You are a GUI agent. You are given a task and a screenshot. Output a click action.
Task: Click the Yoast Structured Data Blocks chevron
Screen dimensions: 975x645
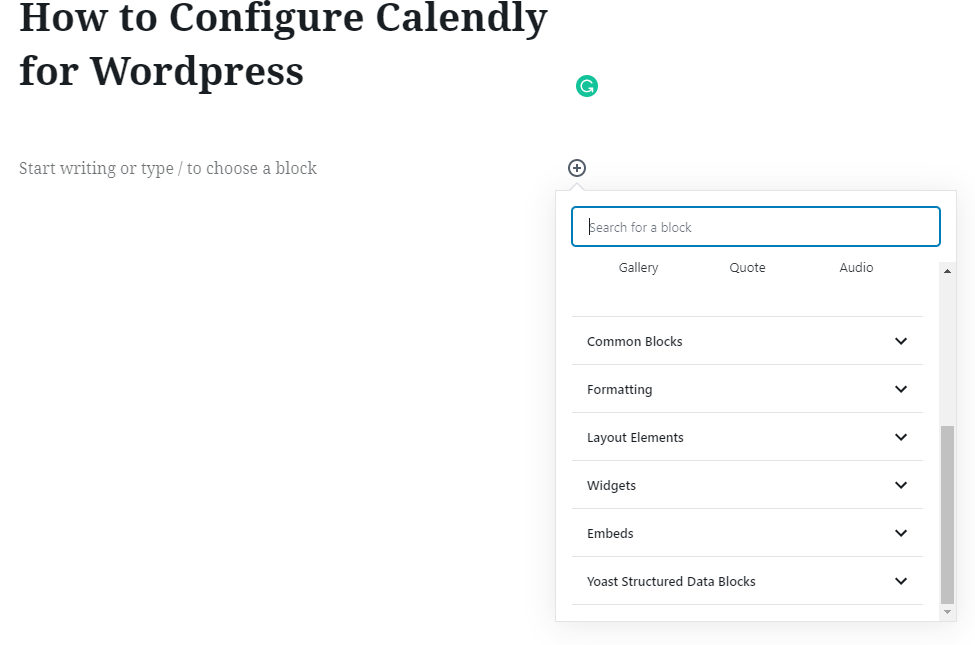click(901, 581)
